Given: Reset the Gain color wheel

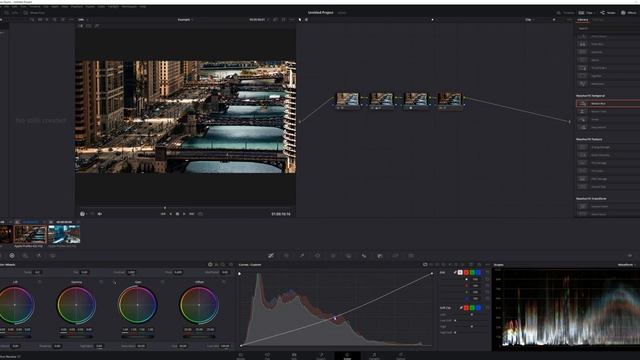Looking at the screenshot, I should (162, 282).
